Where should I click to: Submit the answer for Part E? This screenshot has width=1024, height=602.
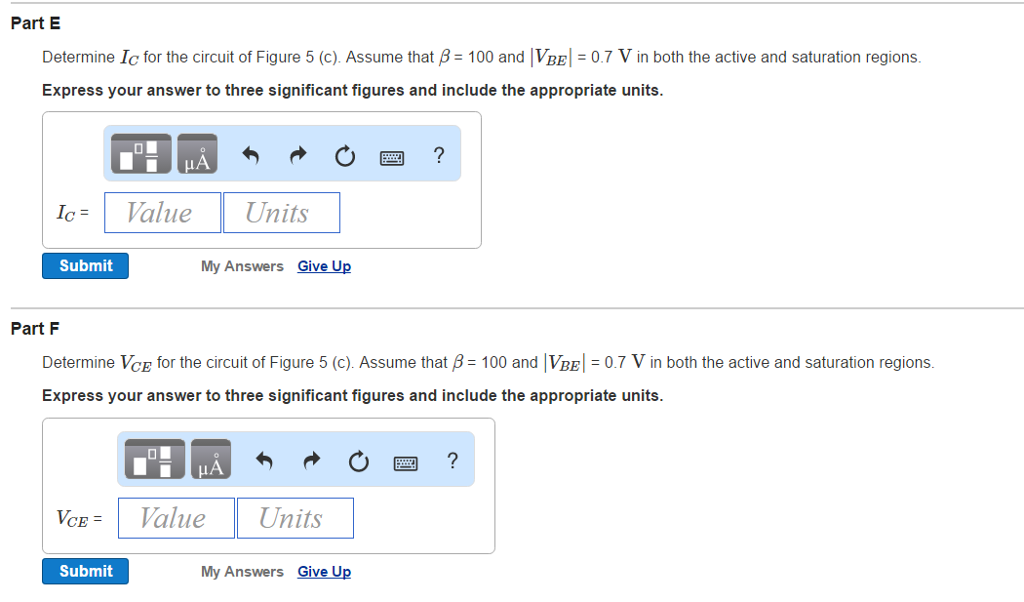pyautogui.click(x=85, y=265)
